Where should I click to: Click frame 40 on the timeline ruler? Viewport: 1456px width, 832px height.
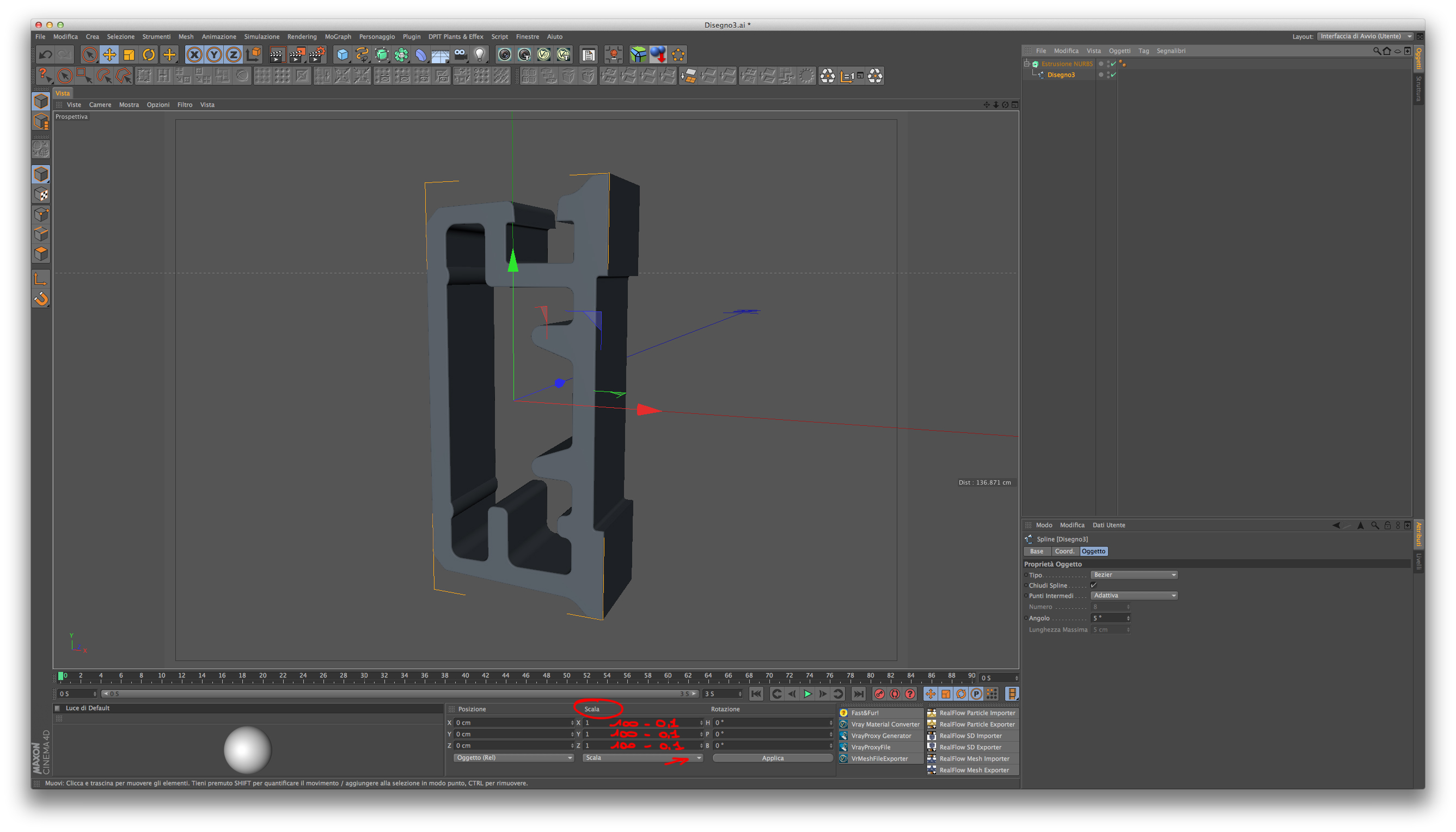coord(465,677)
